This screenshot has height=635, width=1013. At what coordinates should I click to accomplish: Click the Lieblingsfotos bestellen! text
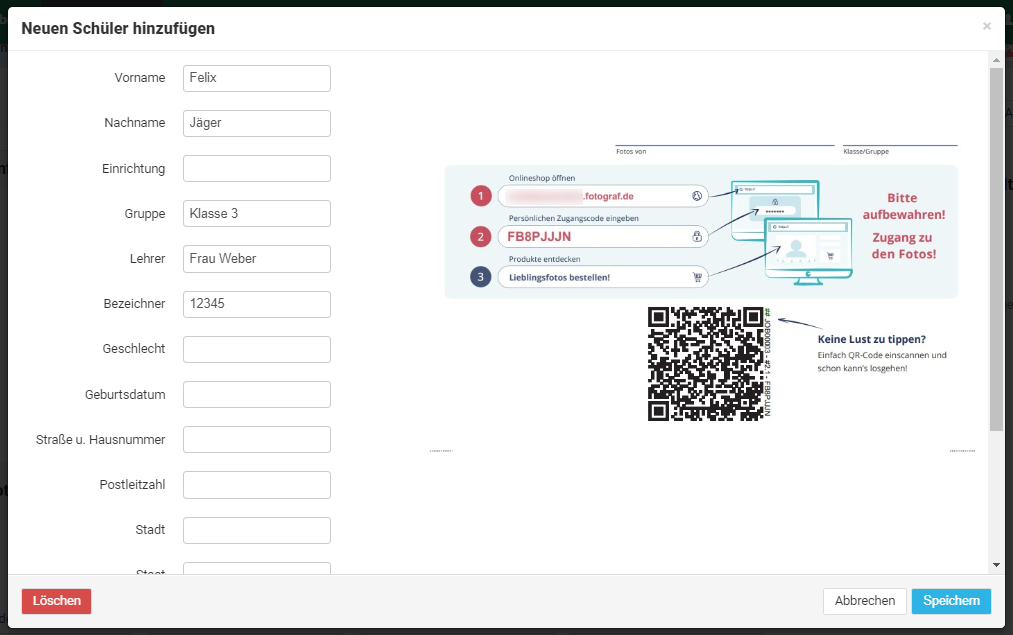click(x=559, y=278)
